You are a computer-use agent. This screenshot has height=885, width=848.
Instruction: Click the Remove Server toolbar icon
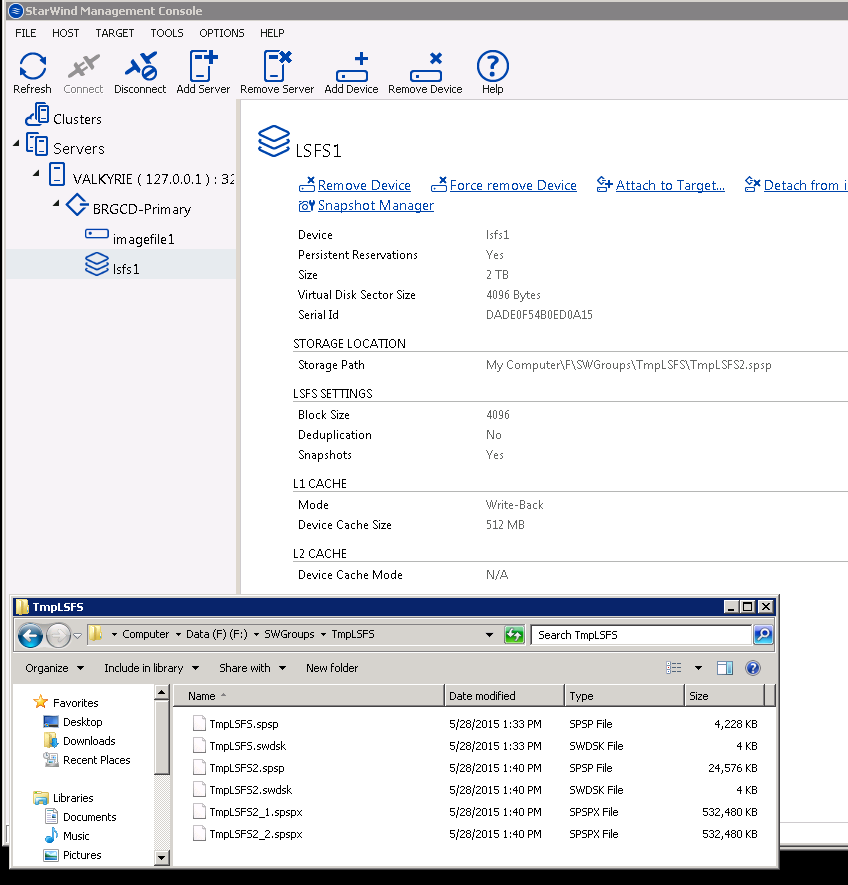pyautogui.click(x=277, y=66)
